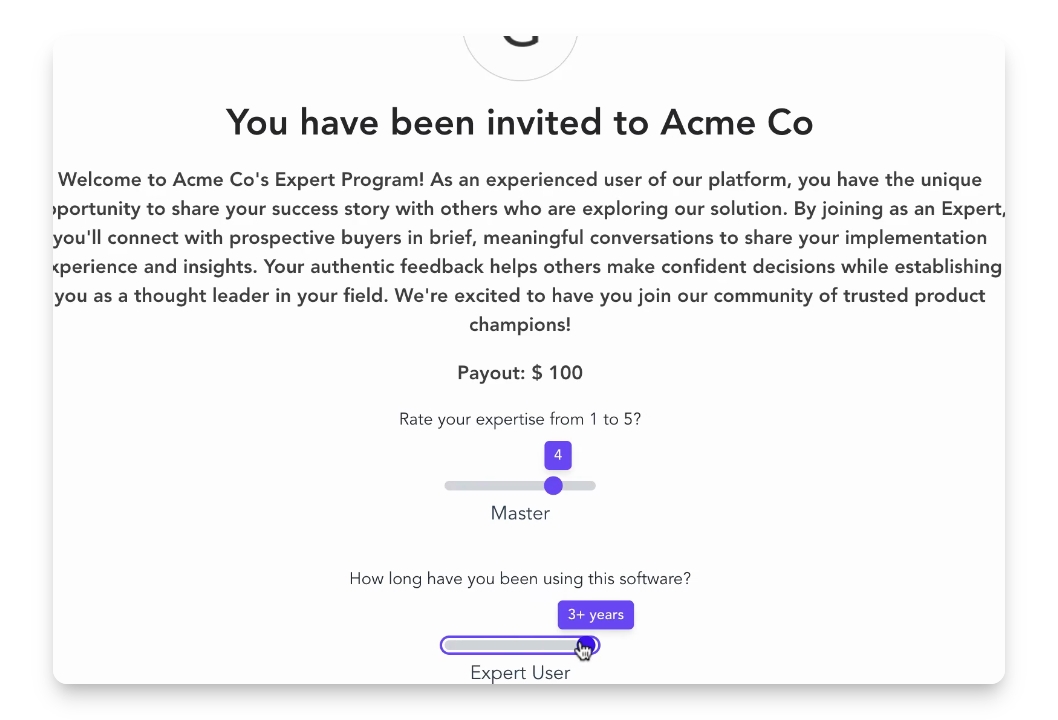Set expertise slider to its far right end
Image resolution: width=1058 pixels, height=720 pixels.
click(x=593, y=486)
